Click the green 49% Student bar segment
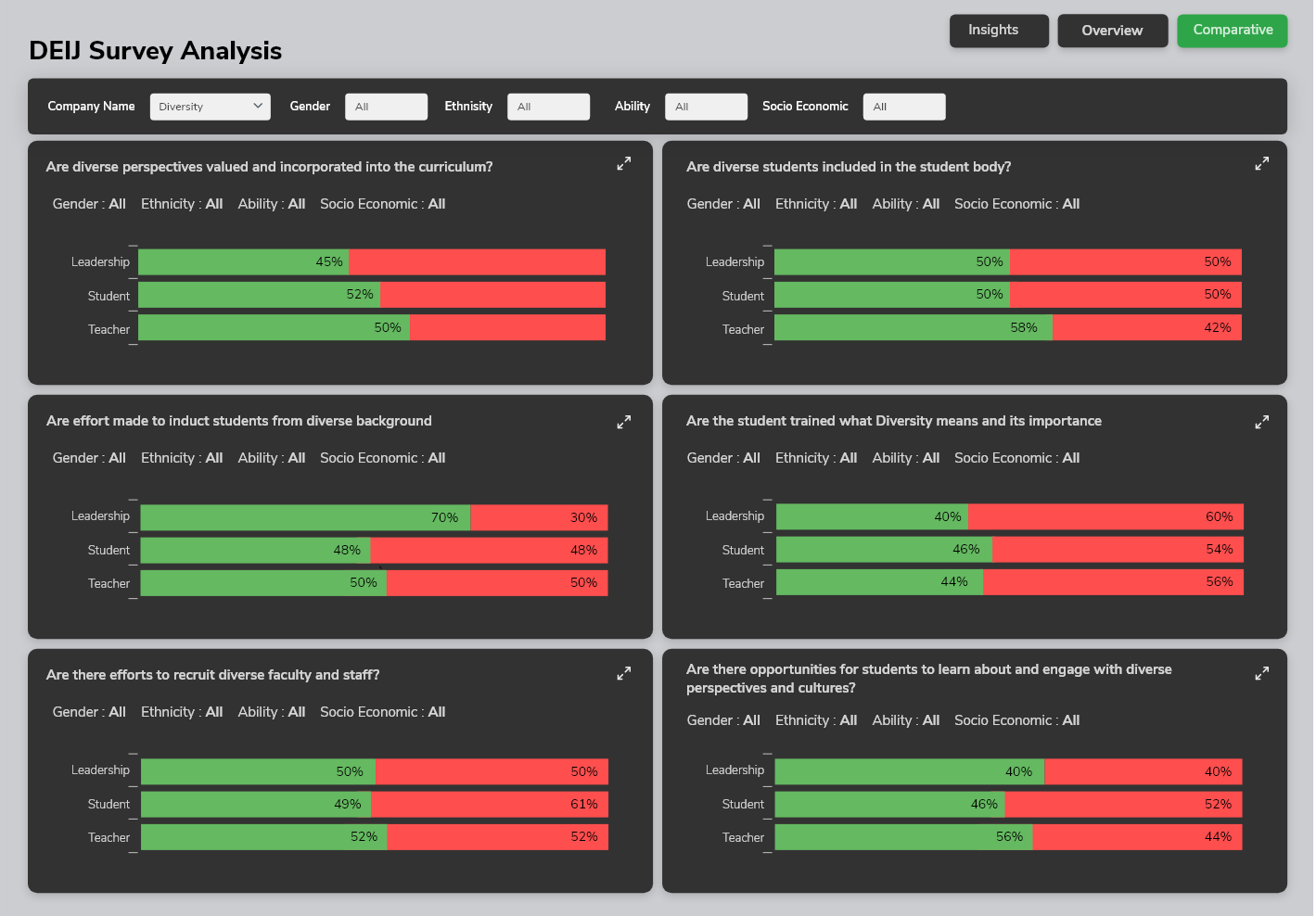This screenshot has width=1316, height=916. pos(256,805)
